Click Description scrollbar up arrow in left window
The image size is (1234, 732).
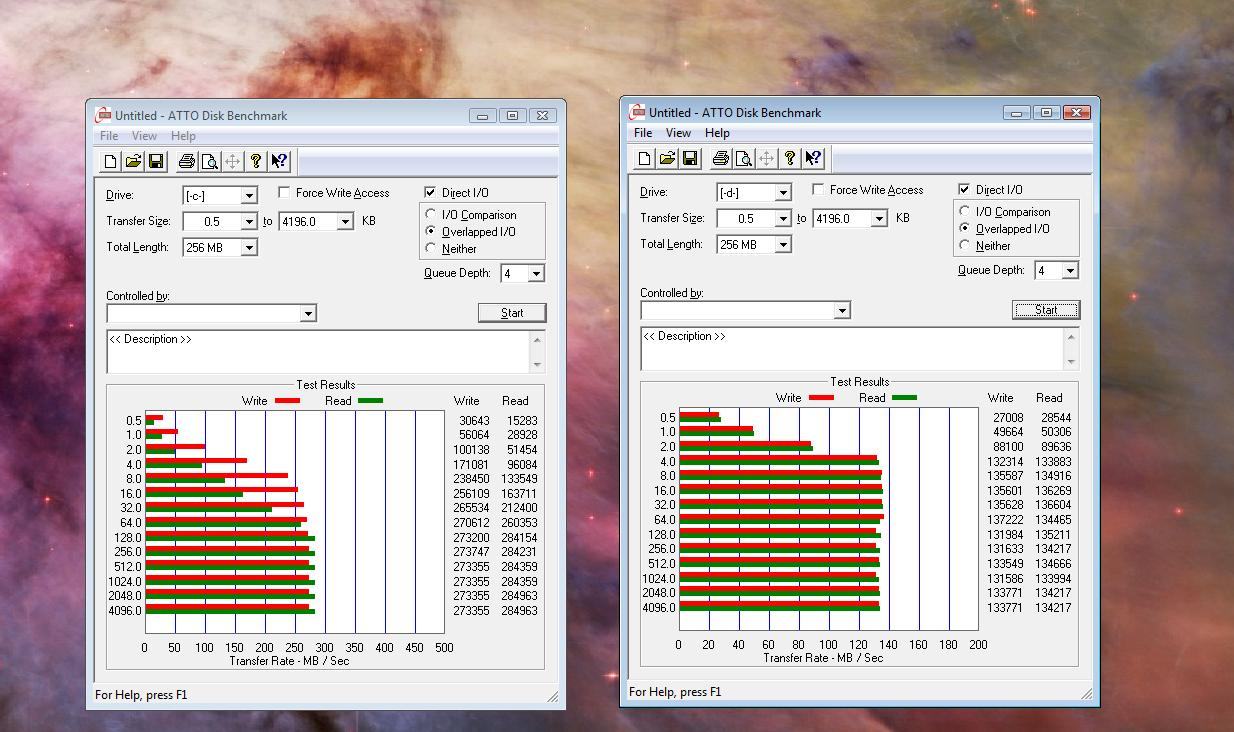point(537,340)
